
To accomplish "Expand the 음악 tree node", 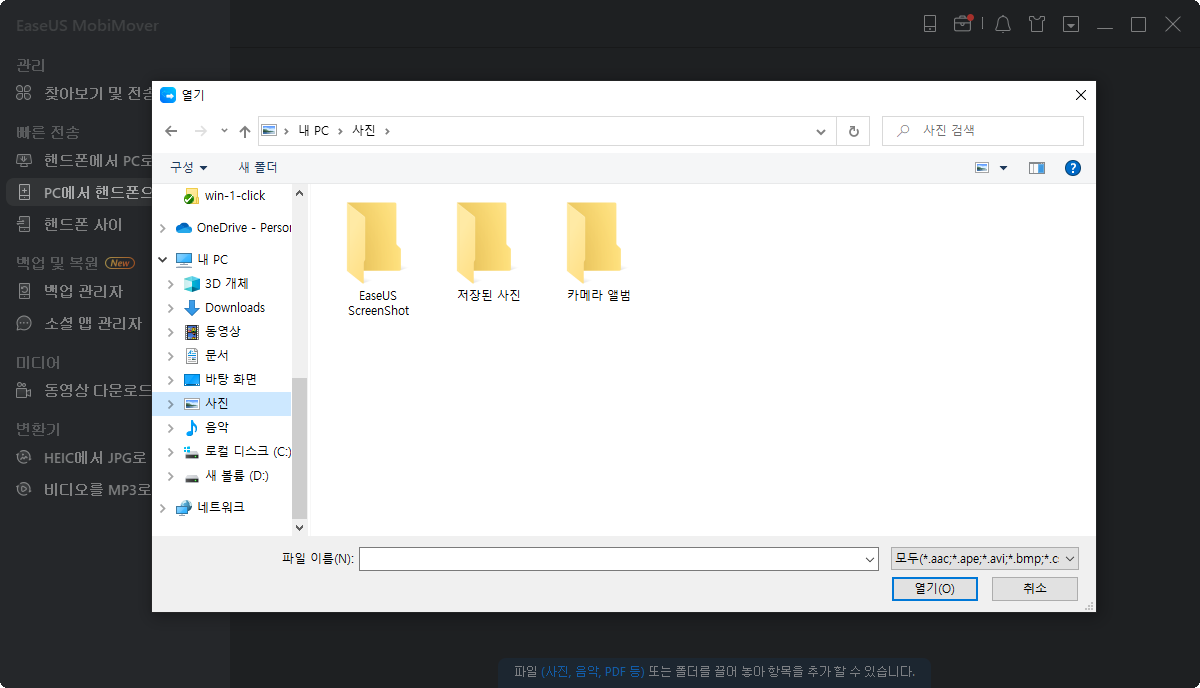I will (171, 427).
